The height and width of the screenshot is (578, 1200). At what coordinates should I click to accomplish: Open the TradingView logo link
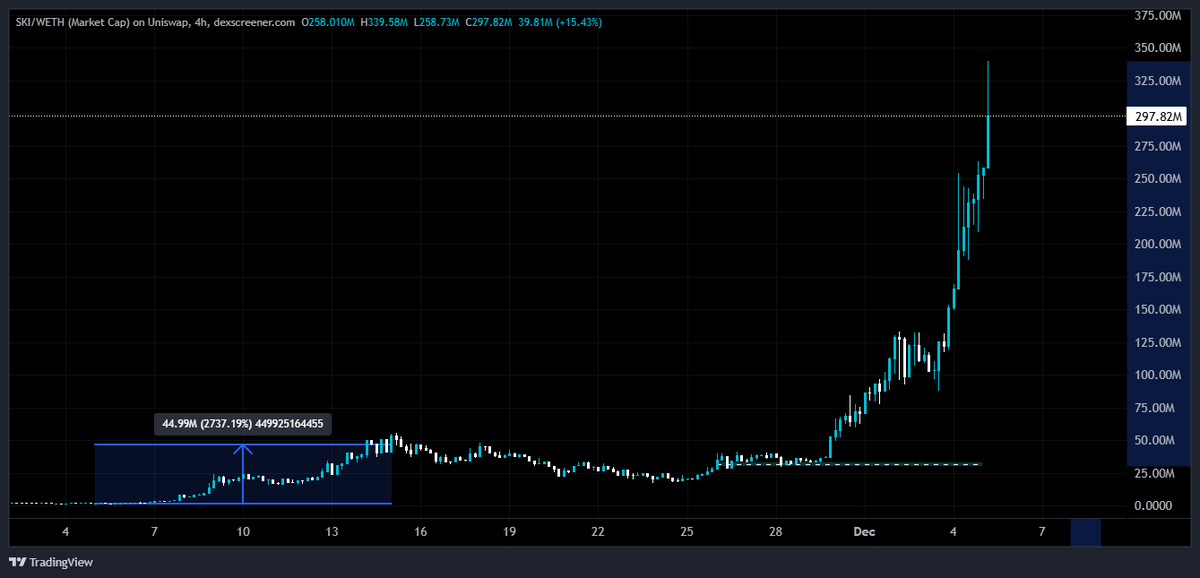(51, 562)
